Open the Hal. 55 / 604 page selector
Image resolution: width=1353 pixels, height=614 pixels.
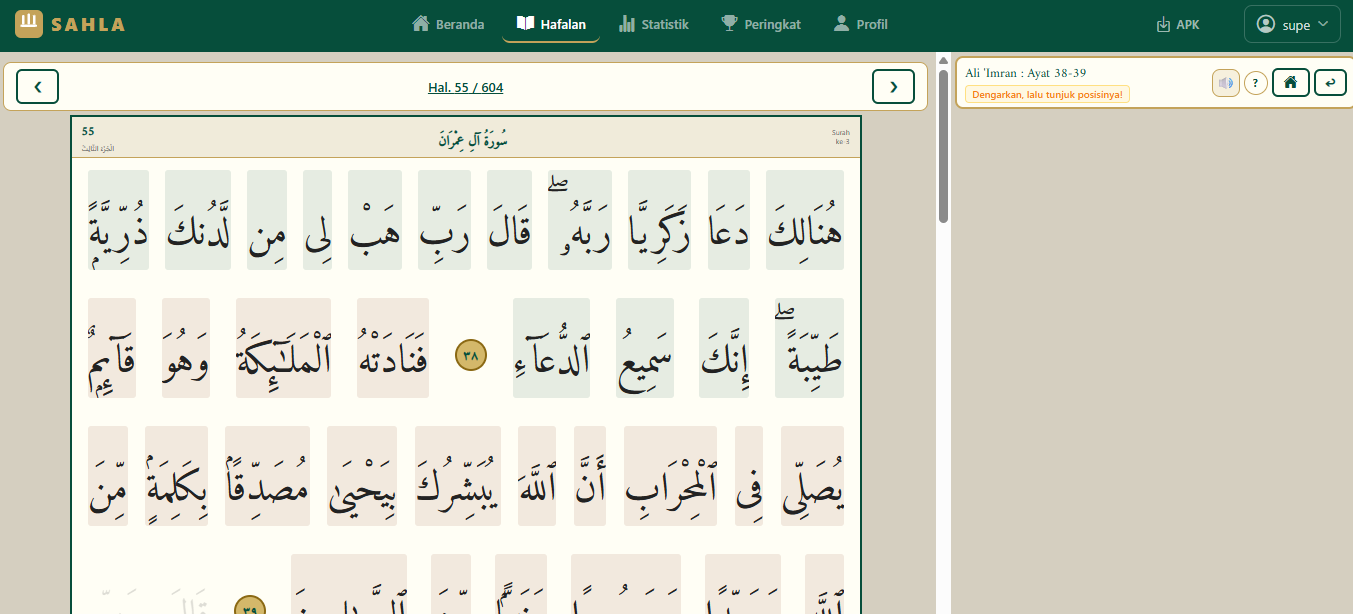coord(465,88)
